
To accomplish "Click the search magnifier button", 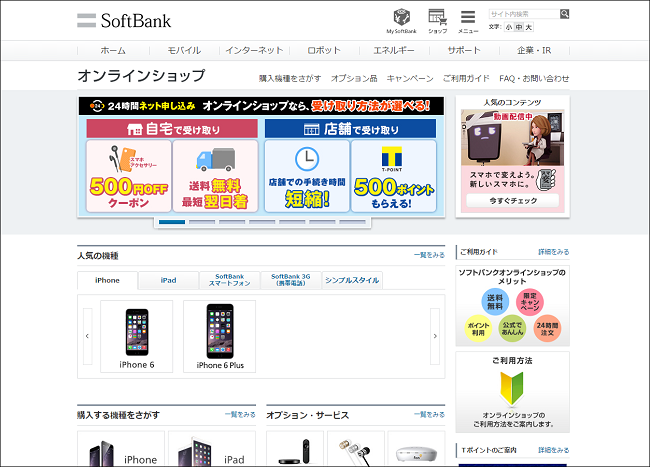I will pos(564,14).
